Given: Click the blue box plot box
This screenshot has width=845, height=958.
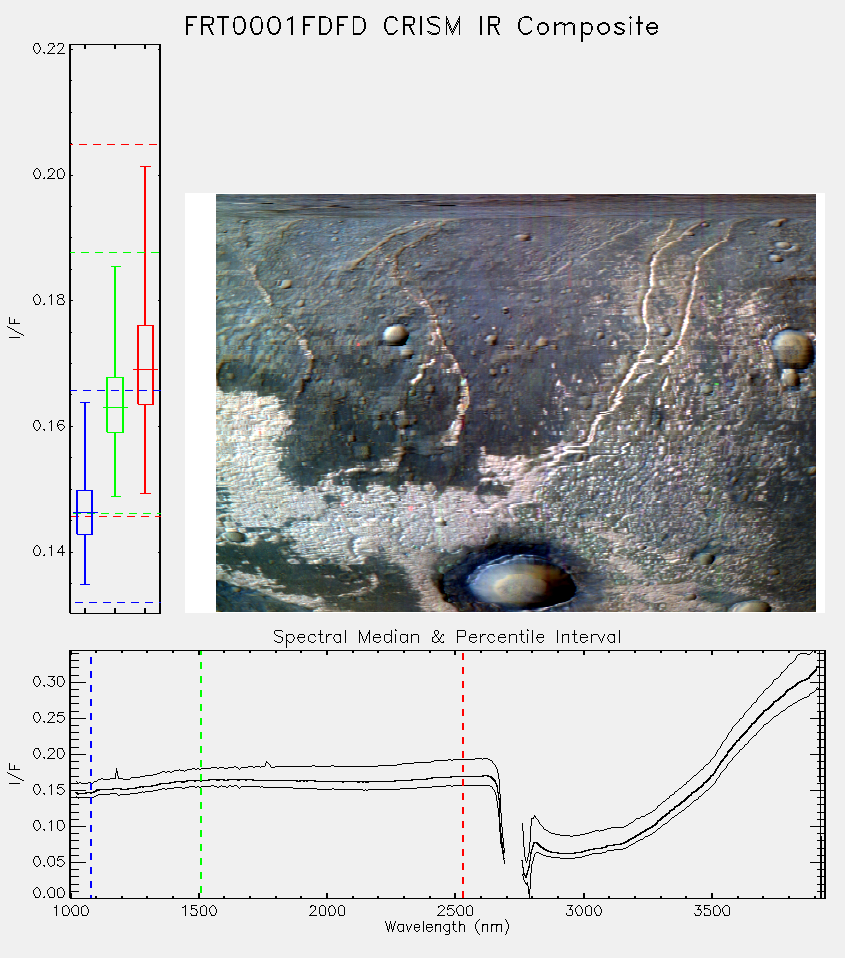Looking at the screenshot, I should (84, 512).
